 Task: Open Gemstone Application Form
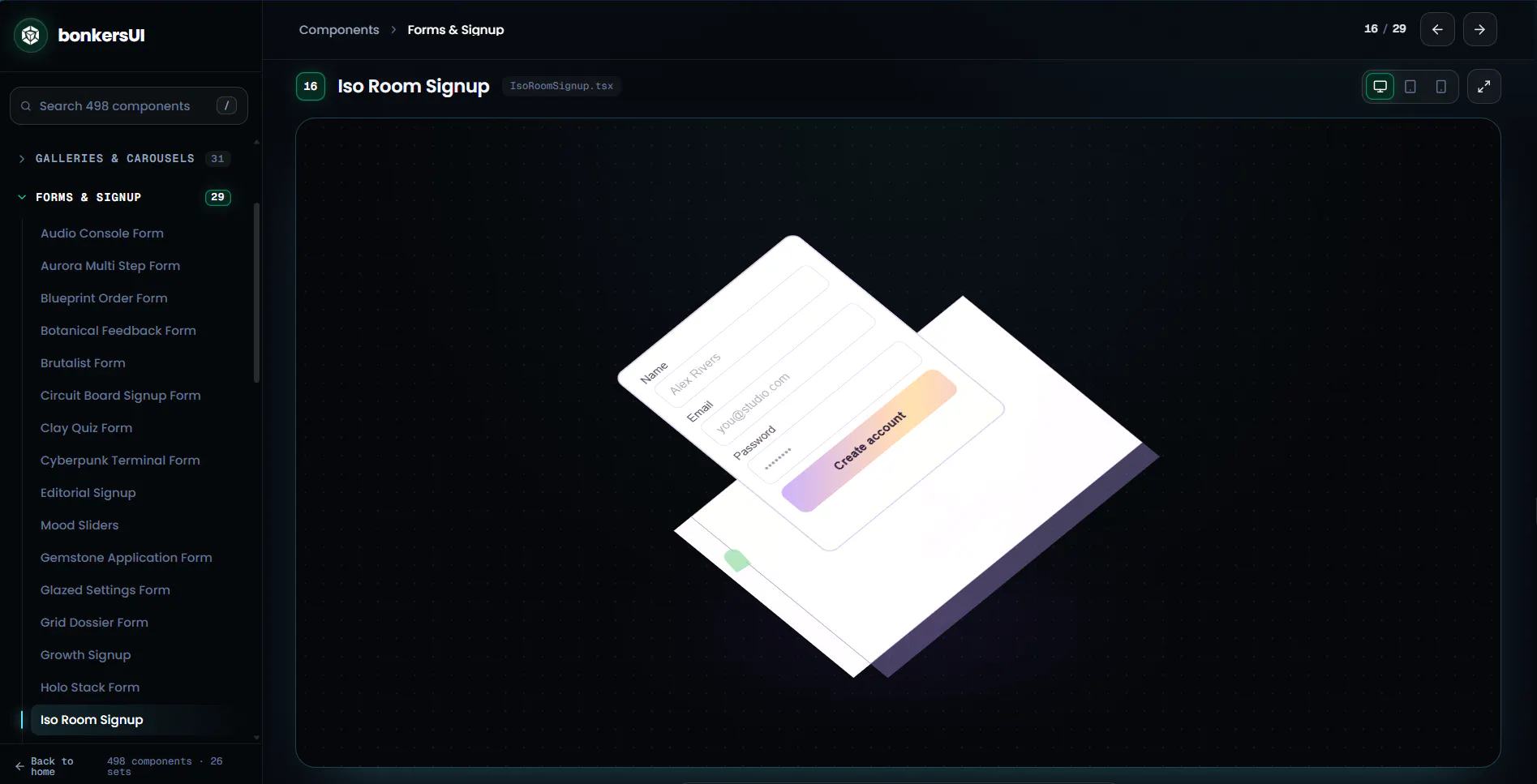[127, 558]
